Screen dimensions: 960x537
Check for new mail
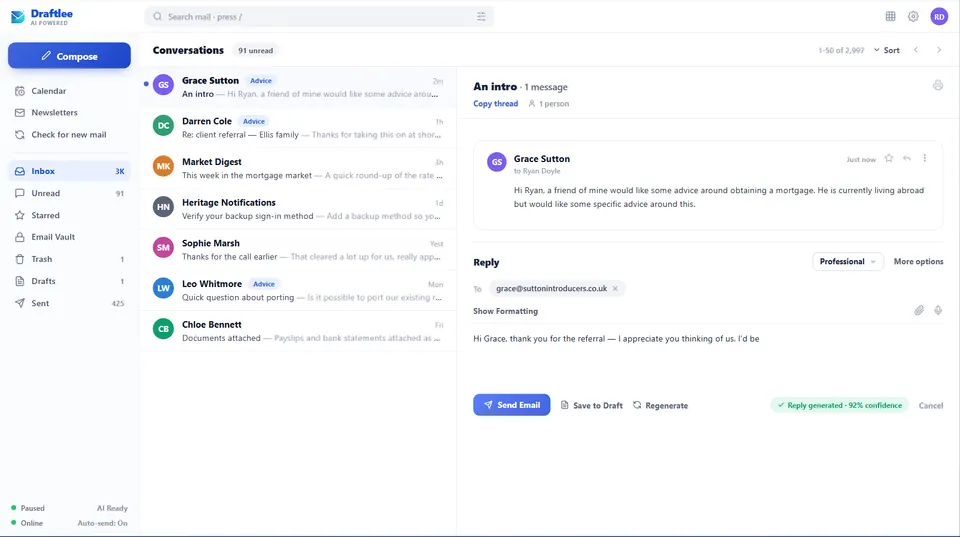pyautogui.click(x=69, y=135)
